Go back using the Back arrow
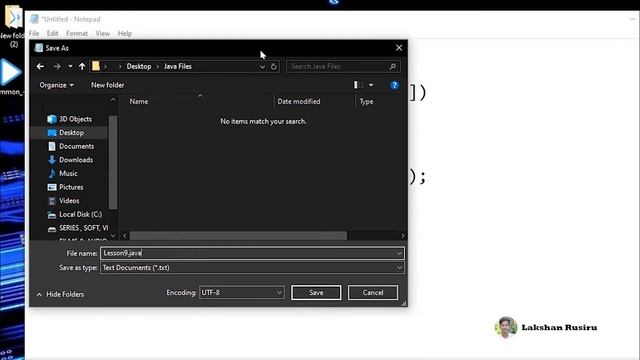The height and width of the screenshot is (360, 640). click(40, 66)
